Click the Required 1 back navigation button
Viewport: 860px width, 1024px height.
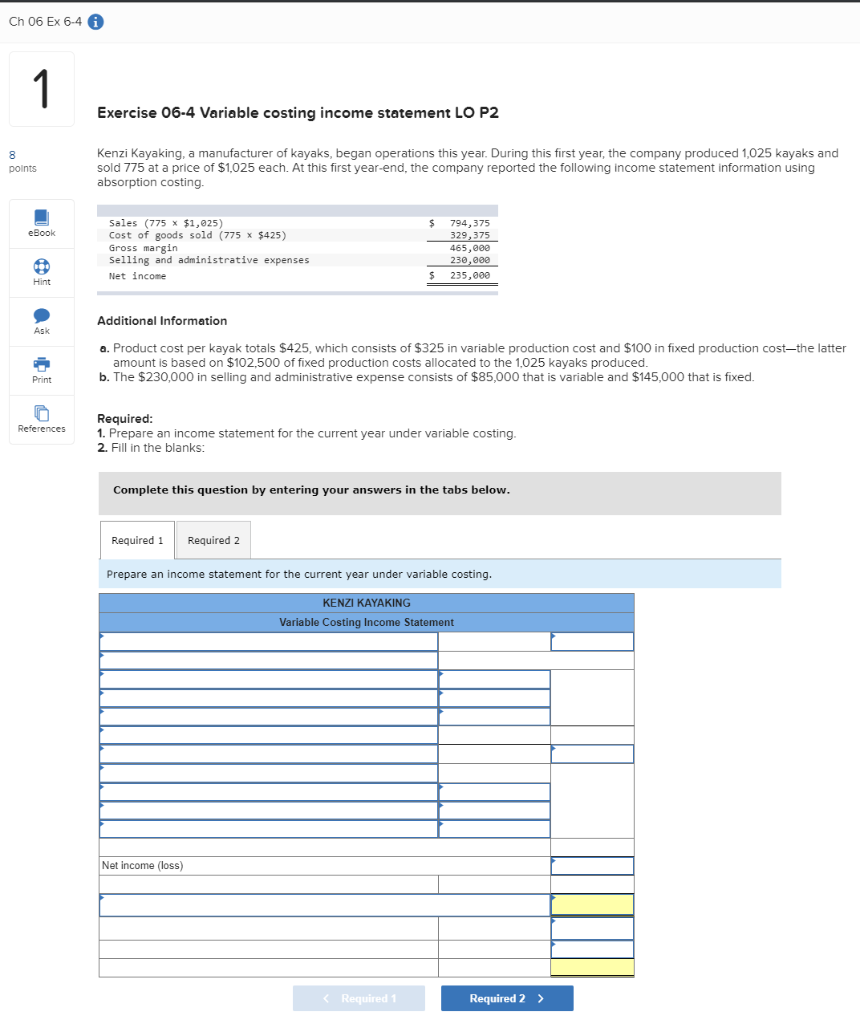coord(359,997)
